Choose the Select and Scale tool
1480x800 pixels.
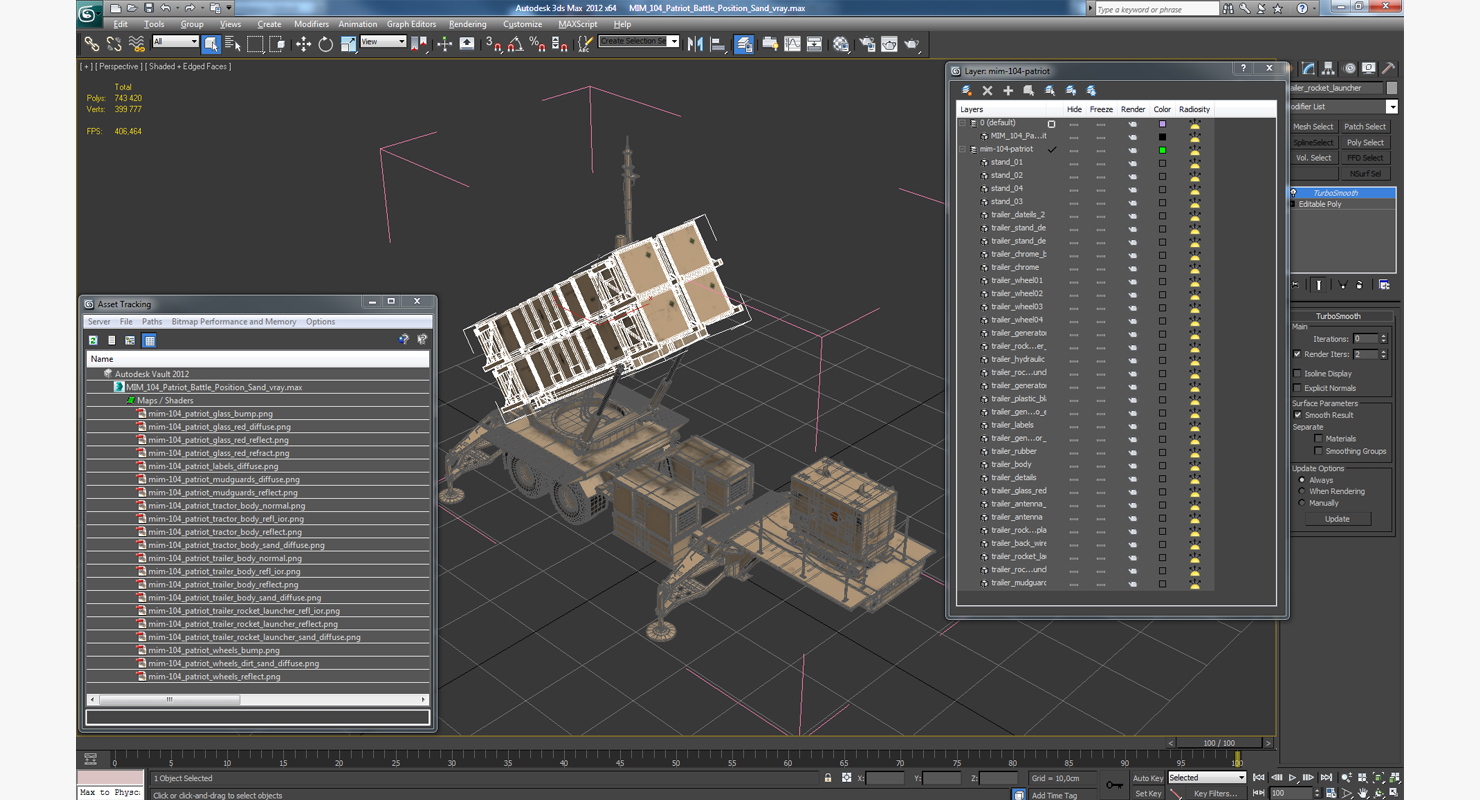[348, 44]
